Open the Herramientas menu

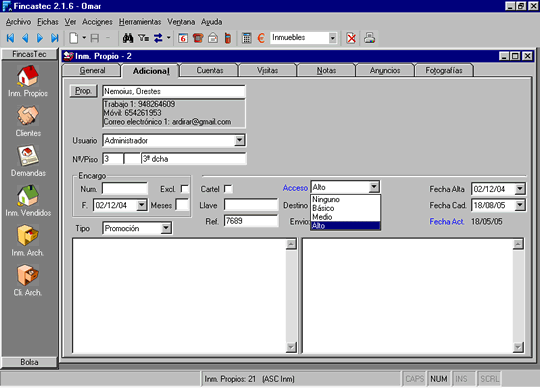tap(140, 22)
